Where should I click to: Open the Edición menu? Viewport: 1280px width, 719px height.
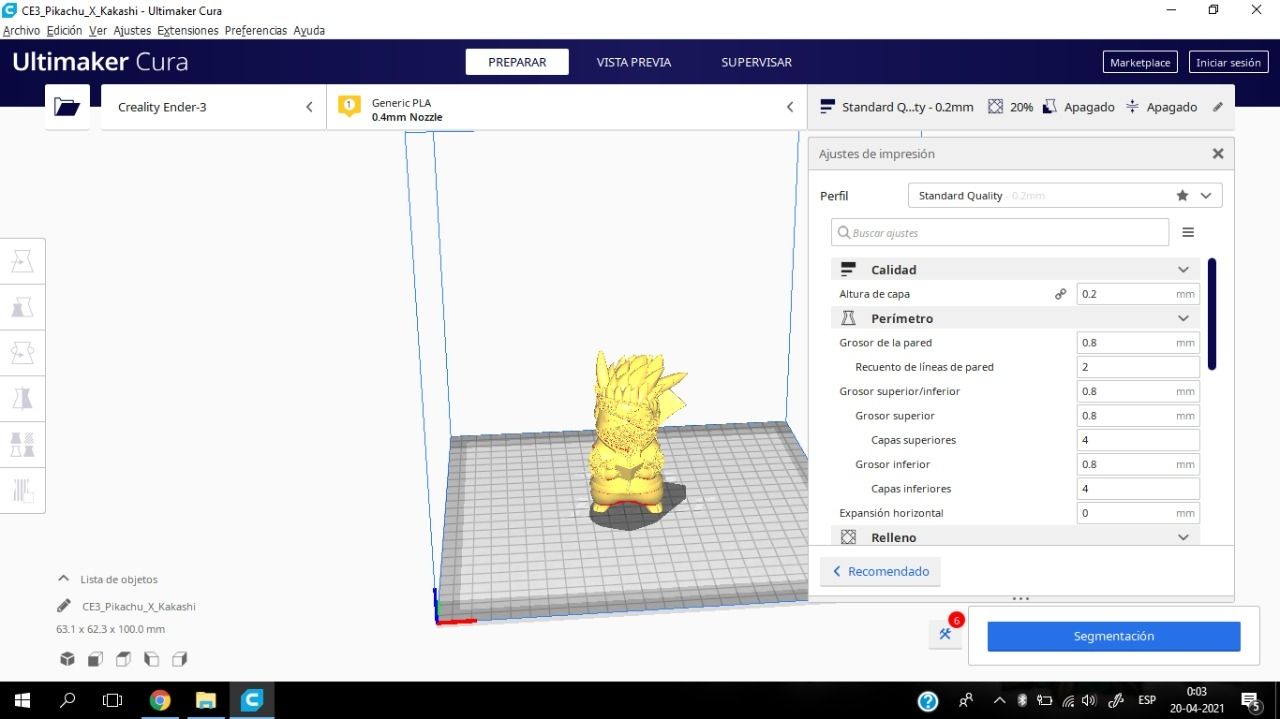coord(64,30)
